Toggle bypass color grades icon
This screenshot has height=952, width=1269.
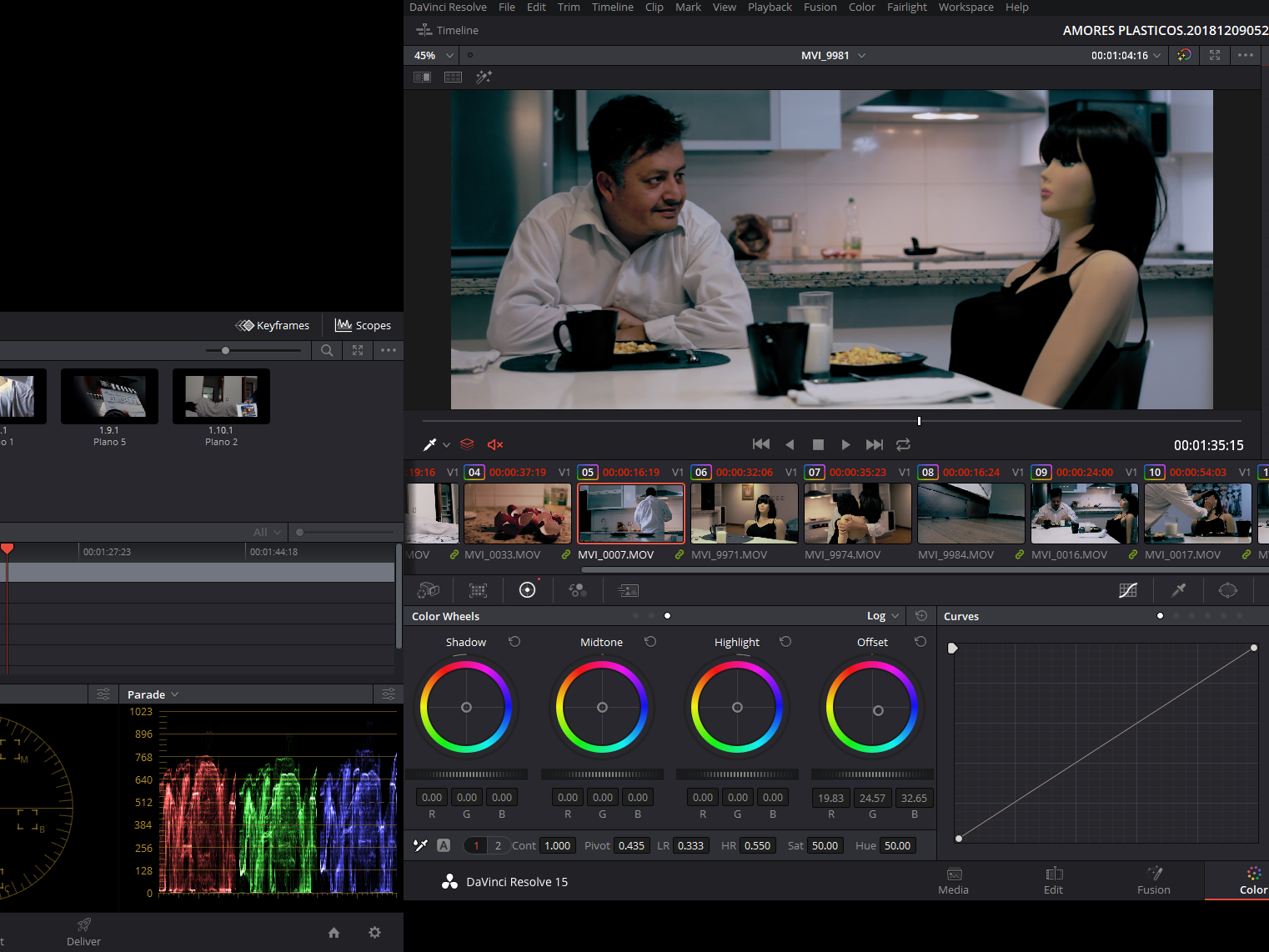coord(1184,55)
